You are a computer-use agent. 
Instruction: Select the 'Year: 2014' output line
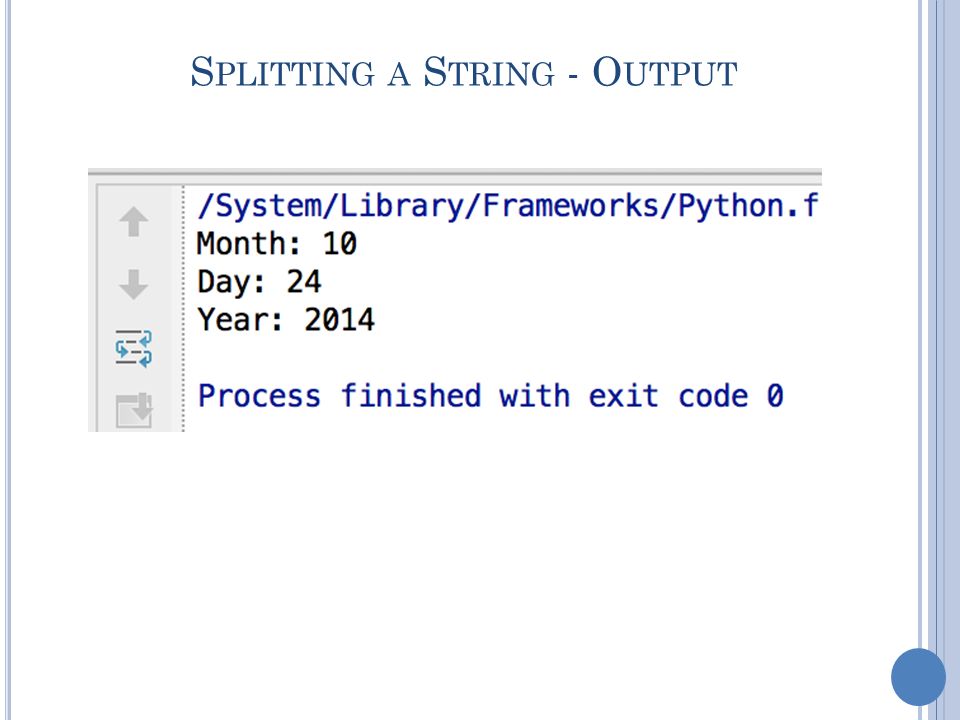click(286, 320)
